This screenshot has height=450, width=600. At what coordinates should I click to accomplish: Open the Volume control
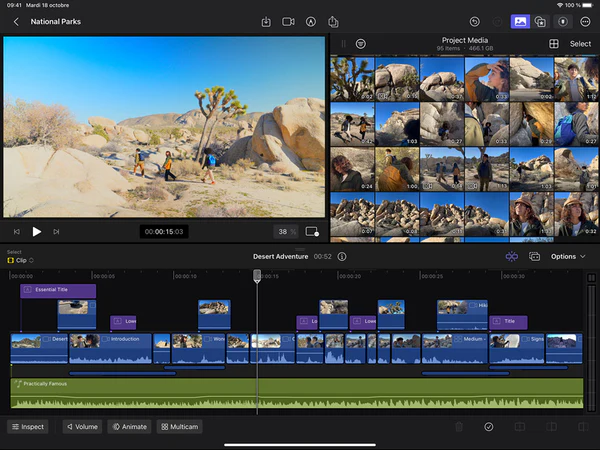(x=82, y=426)
